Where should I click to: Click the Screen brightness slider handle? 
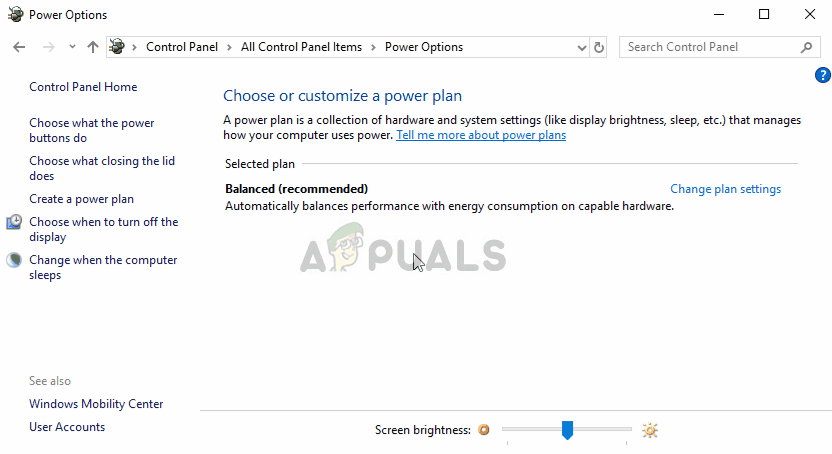tap(567, 430)
